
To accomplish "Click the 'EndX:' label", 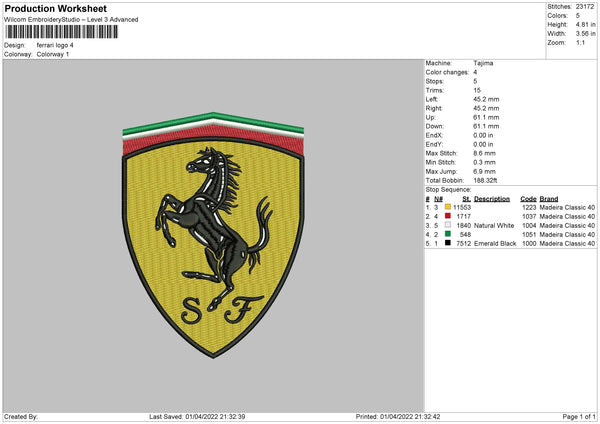I will coord(434,135).
